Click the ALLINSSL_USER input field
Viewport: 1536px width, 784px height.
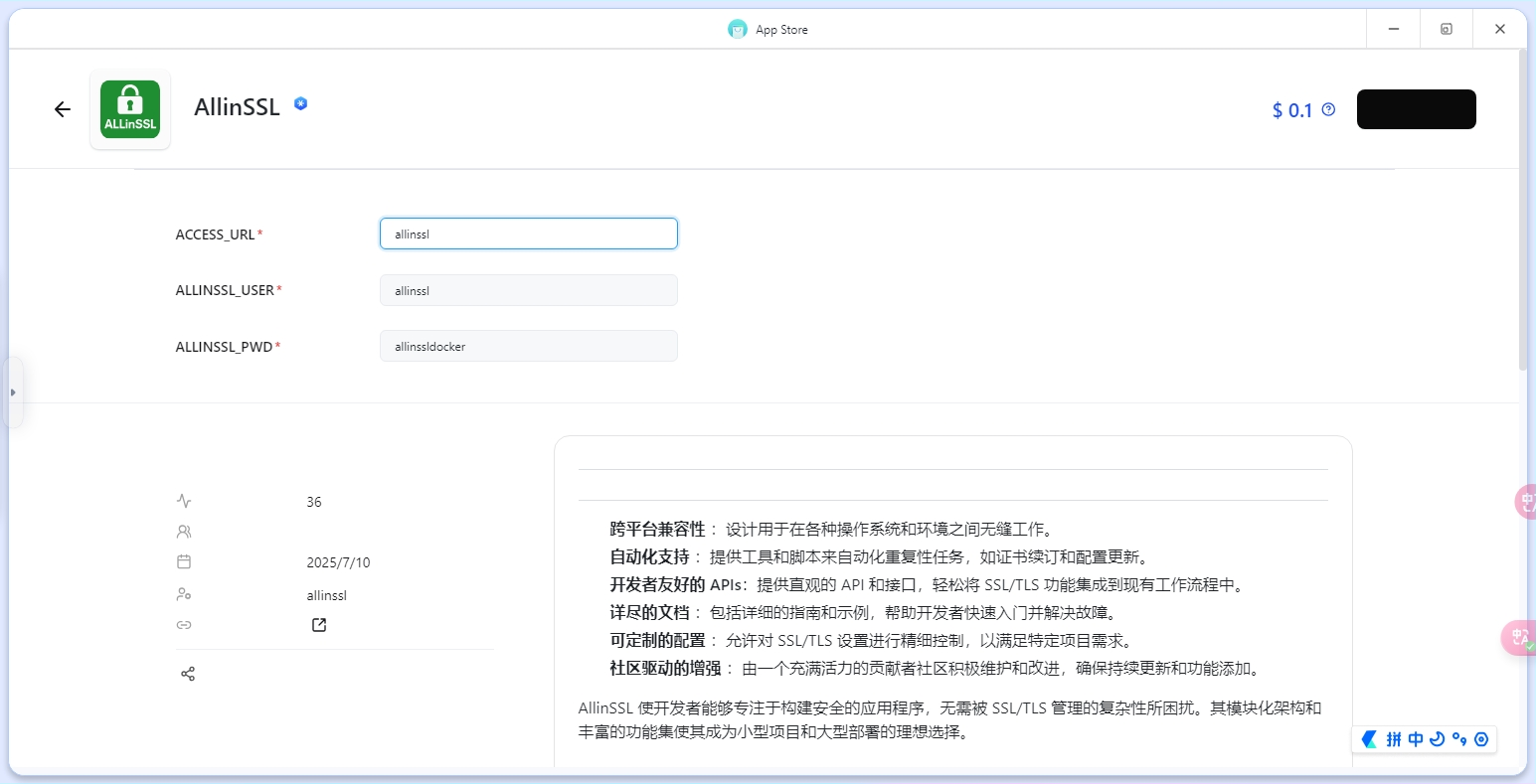coord(528,290)
